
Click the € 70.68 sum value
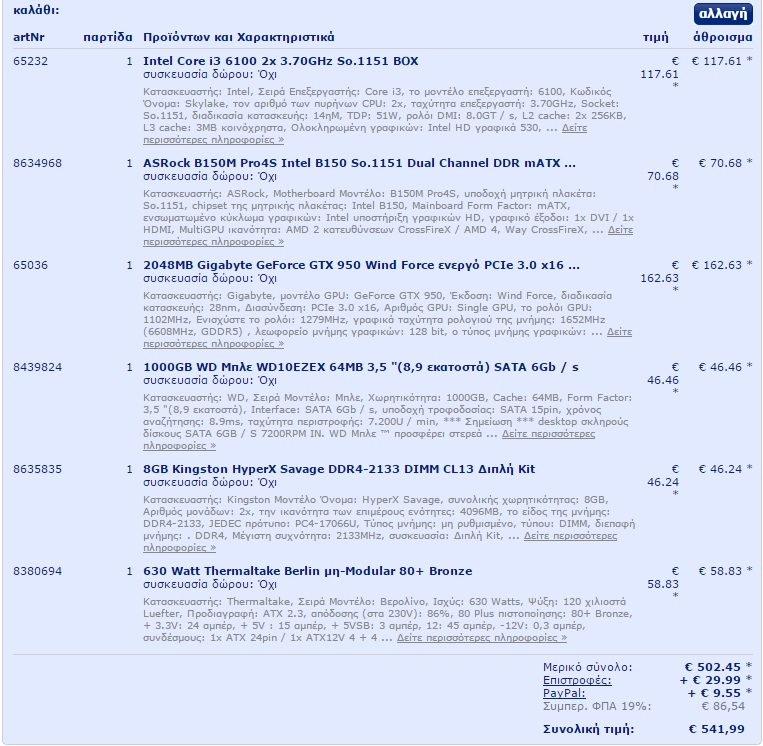[720, 163]
